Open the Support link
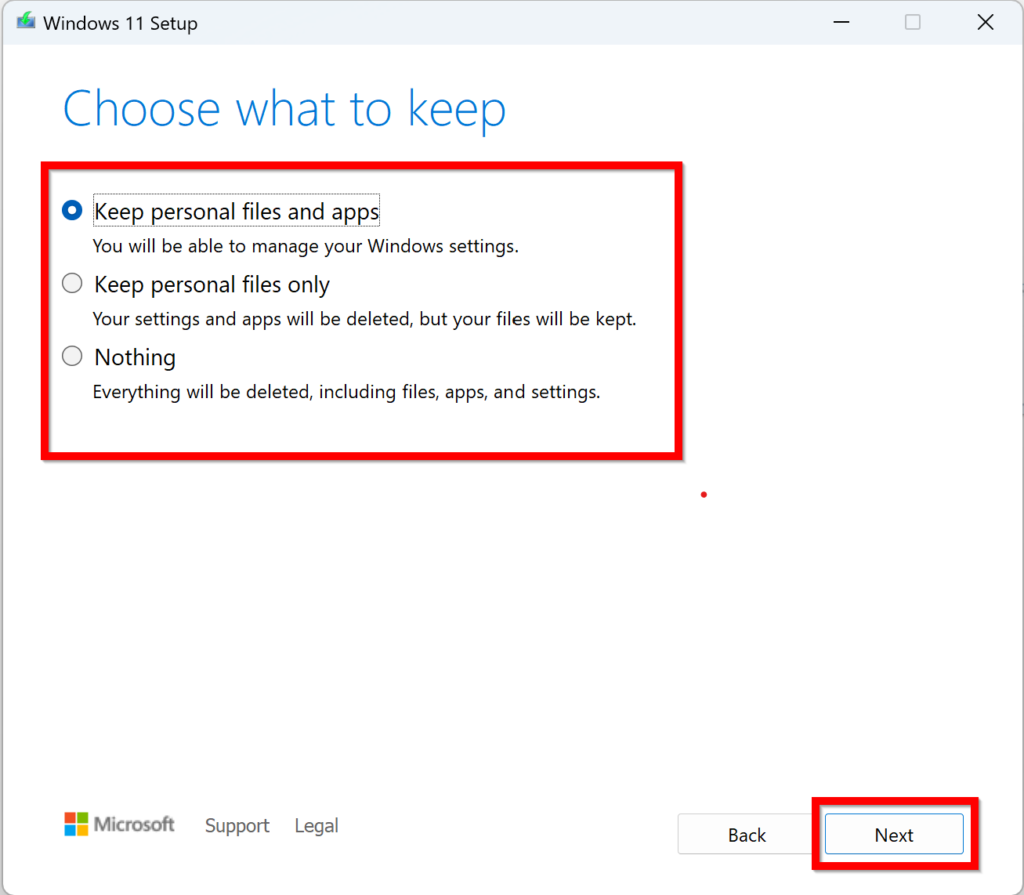Image resolution: width=1024 pixels, height=895 pixels. coord(237,826)
